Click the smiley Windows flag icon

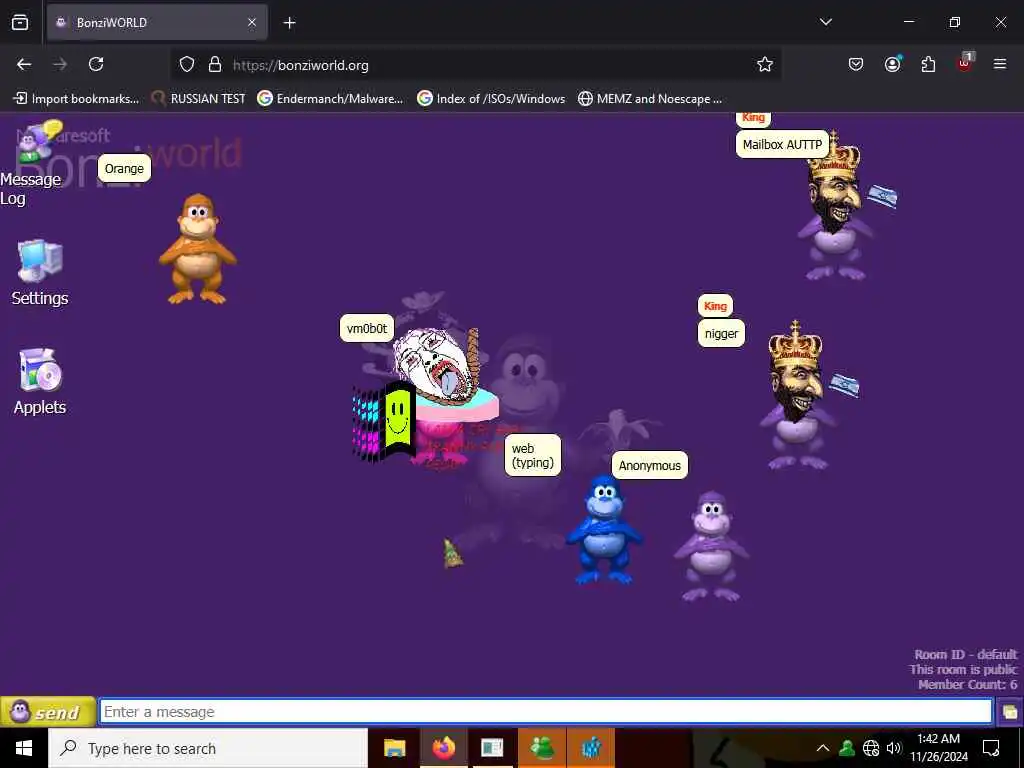click(x=384, y=423)
